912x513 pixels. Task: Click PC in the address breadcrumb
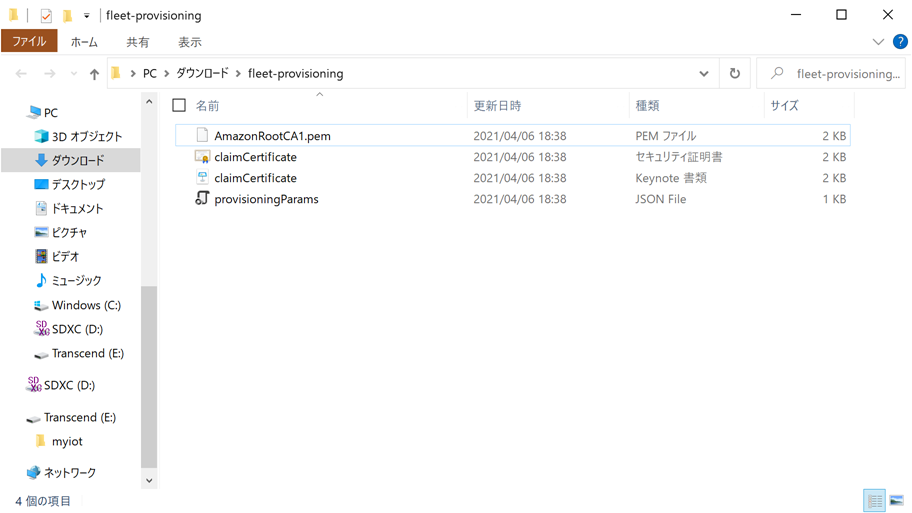click(149, 74)
